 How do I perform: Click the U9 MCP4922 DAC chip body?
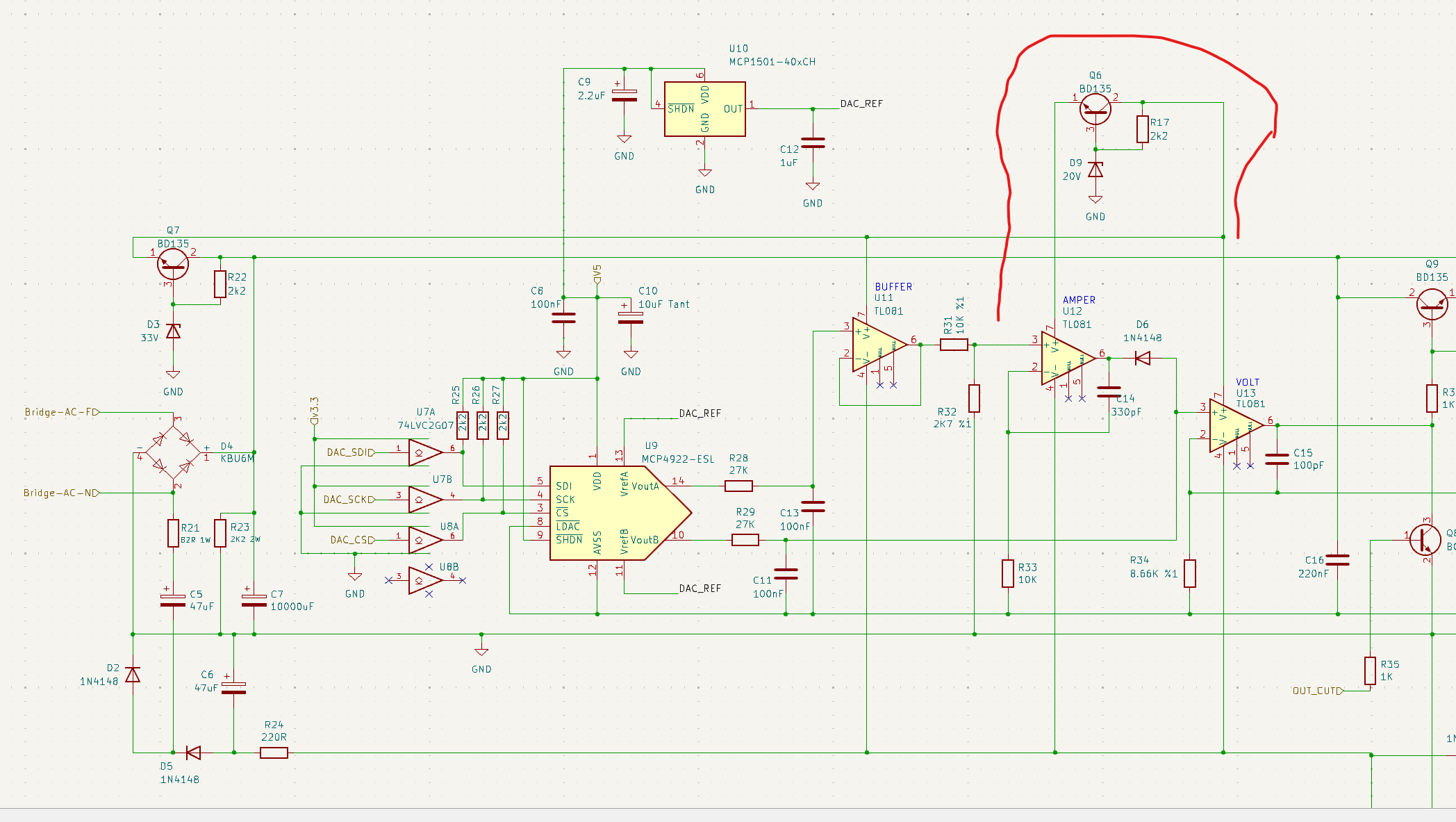coord(620,513)
